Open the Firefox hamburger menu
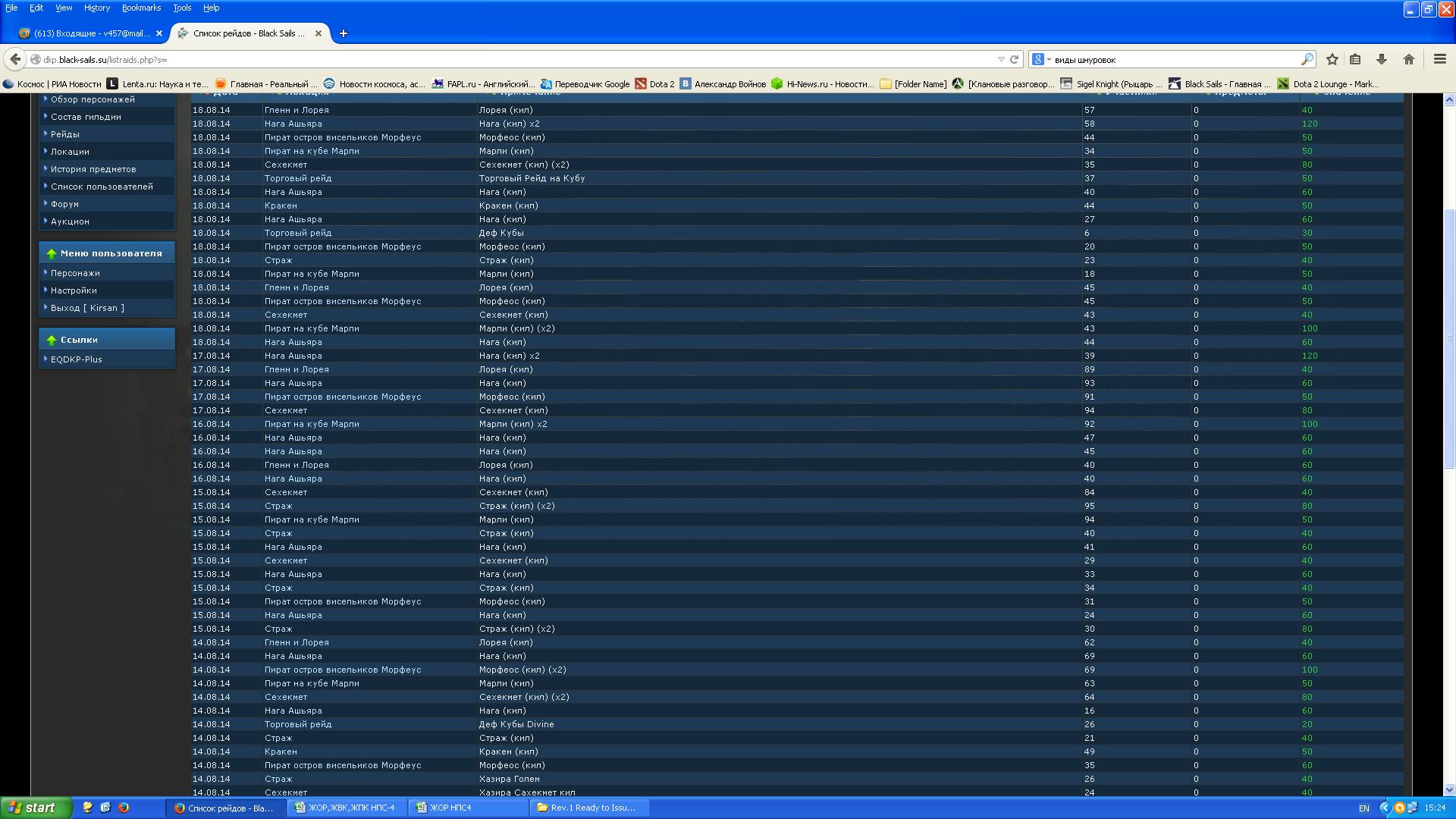The image size is (1456, 819). pyautogui.click(x=1439, y=59)
